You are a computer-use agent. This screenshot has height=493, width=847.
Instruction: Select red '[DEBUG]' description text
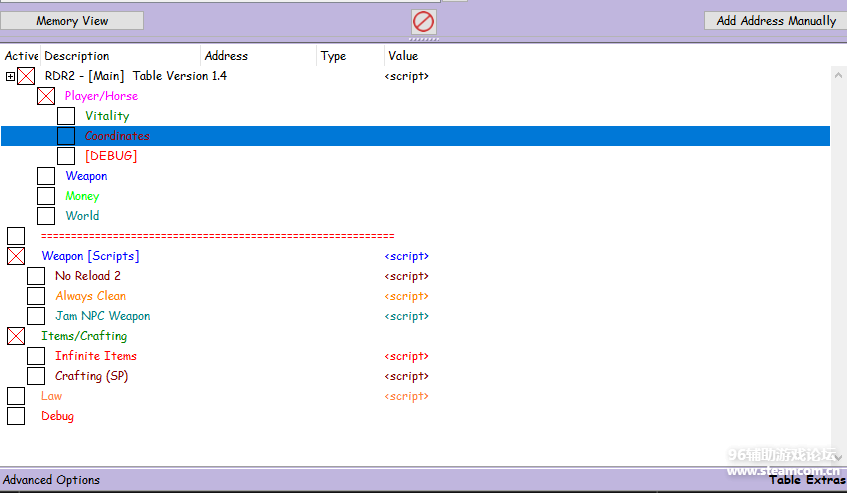(111, 156)
